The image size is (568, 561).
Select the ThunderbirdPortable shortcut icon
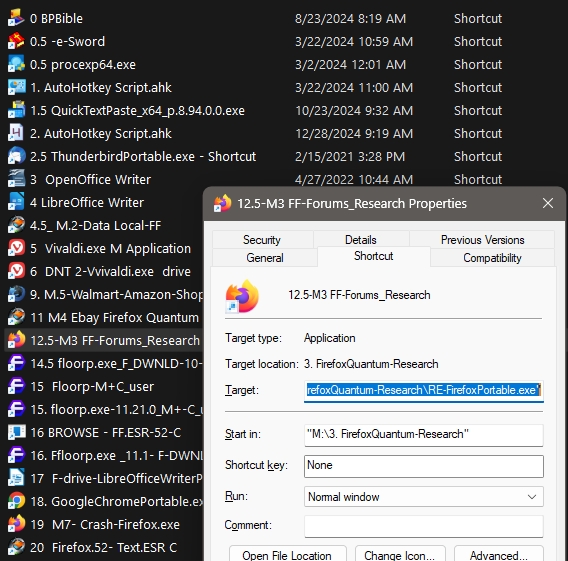16,156
